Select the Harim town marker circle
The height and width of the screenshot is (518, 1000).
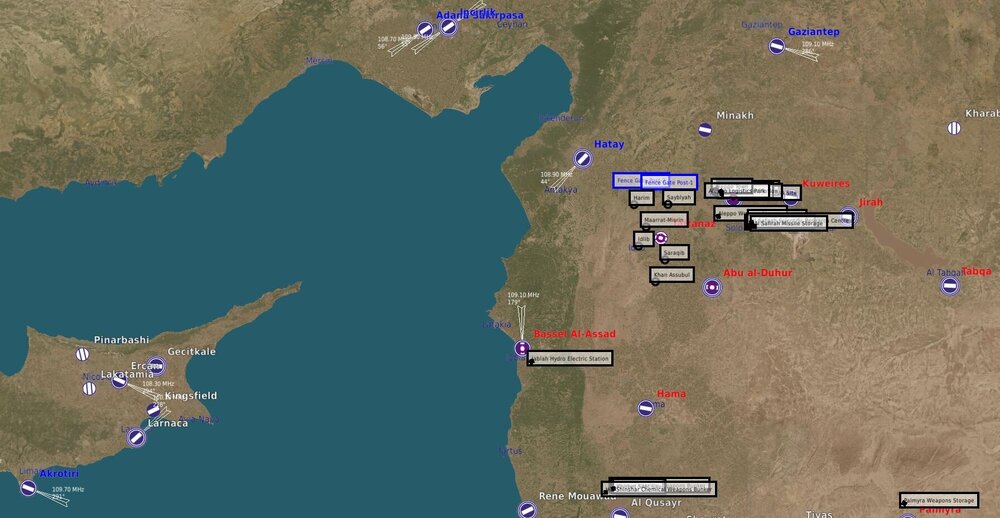[634, 205]
